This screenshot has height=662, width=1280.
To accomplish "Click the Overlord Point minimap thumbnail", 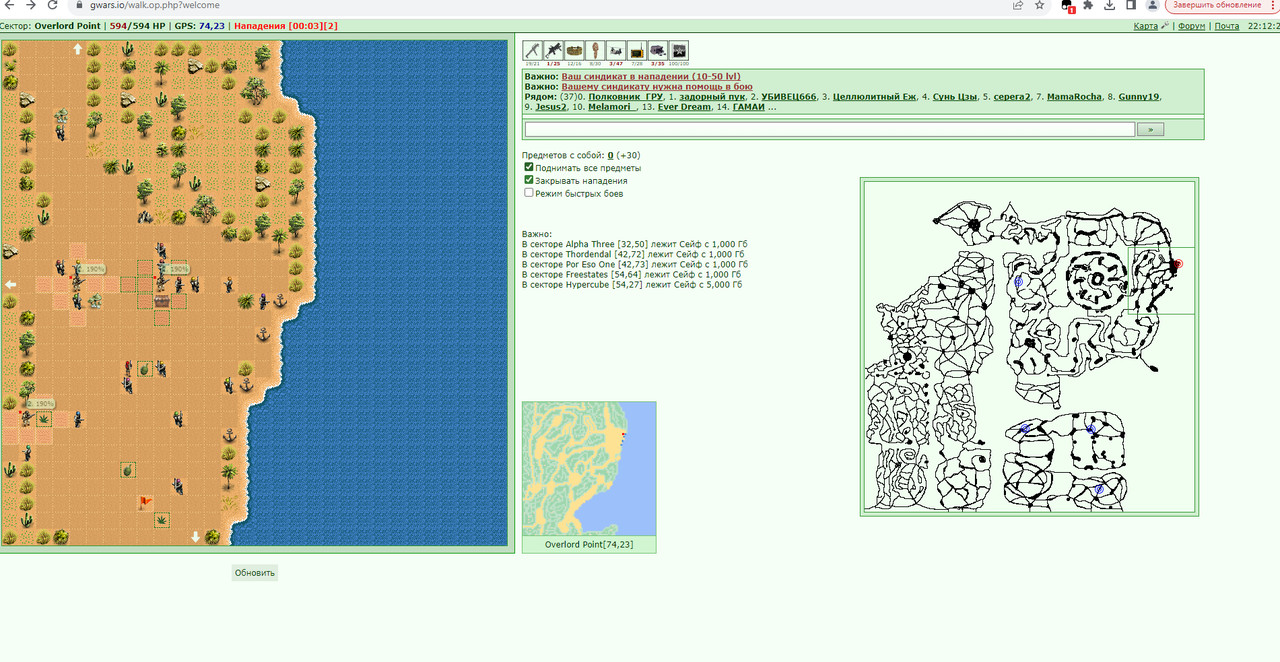I will 589,469.
